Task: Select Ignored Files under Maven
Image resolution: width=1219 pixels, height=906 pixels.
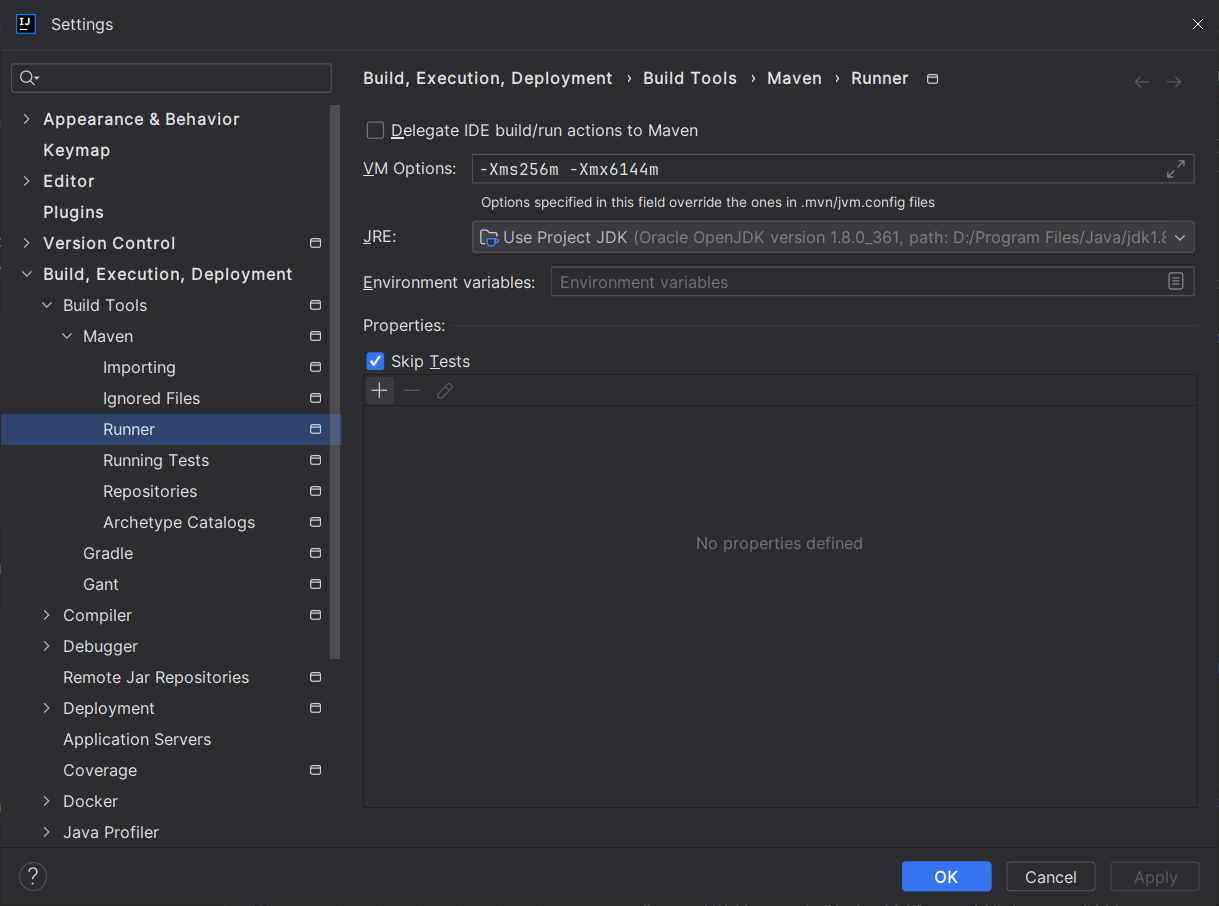Action: [x=151, y=398]
